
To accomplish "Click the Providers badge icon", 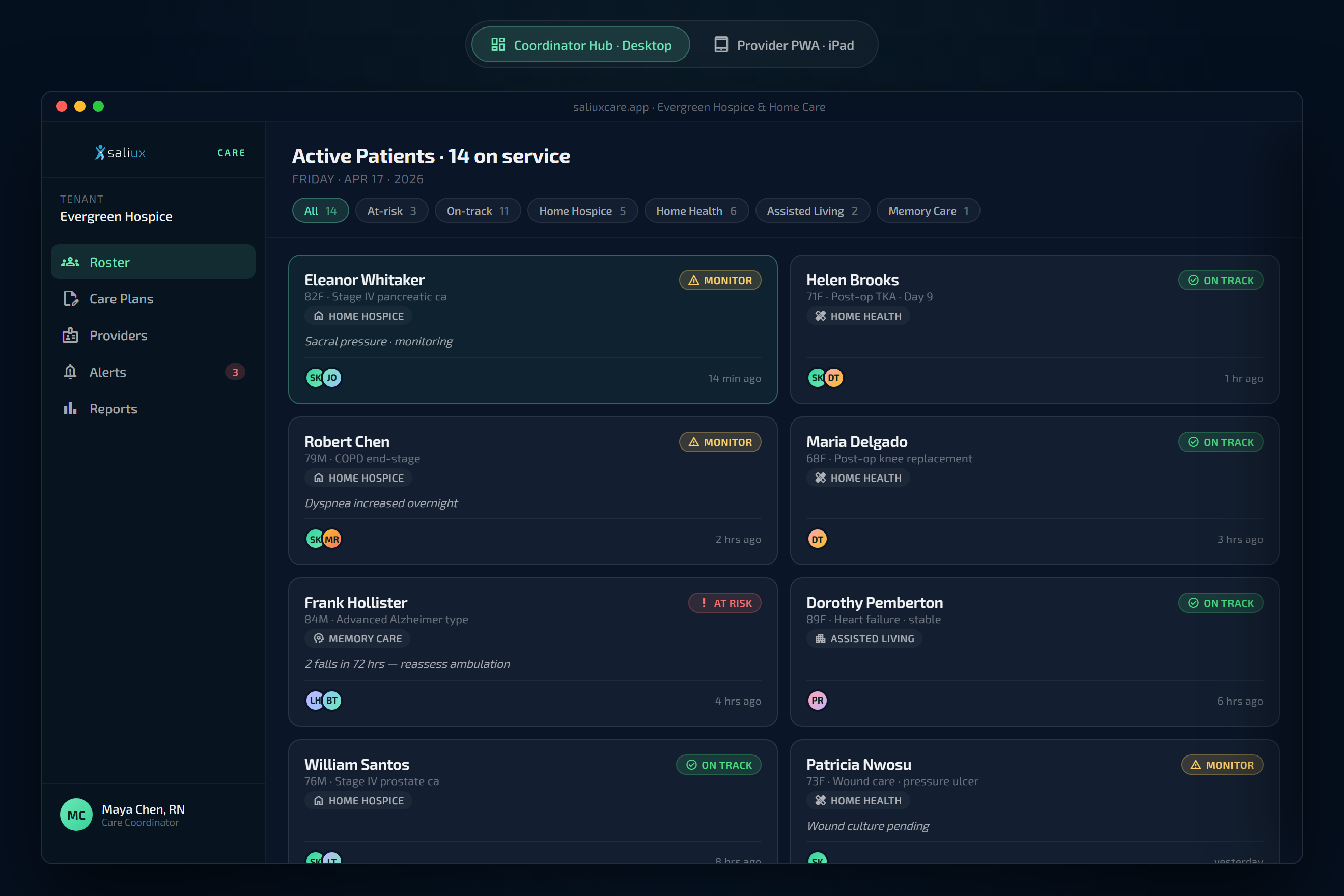I will [70, 335].
